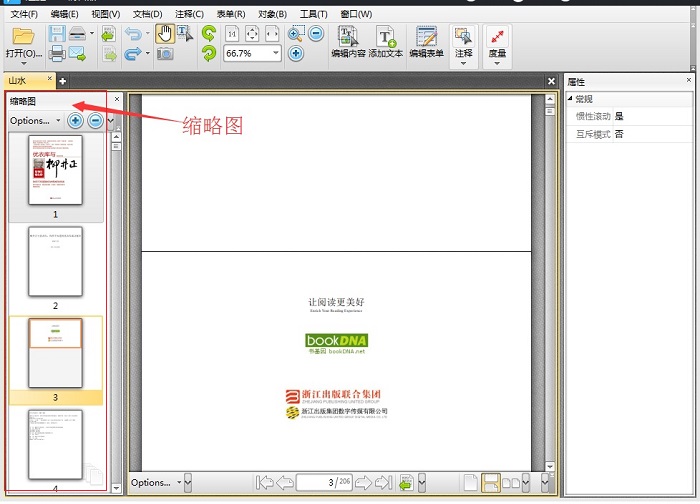Click the fit page icon
The height and width of the screenshot is (504, 700).
click(x=252, y=34)
